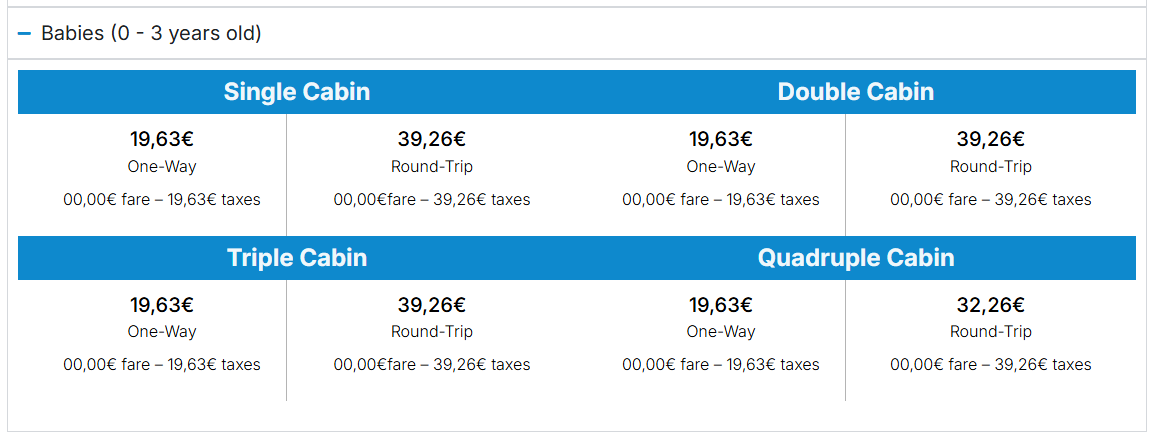Image resolution: width=1155 pixels, height=441 pixels.
Task: Collapse the Babies section minus icon
Action: (x=25, y=34)
